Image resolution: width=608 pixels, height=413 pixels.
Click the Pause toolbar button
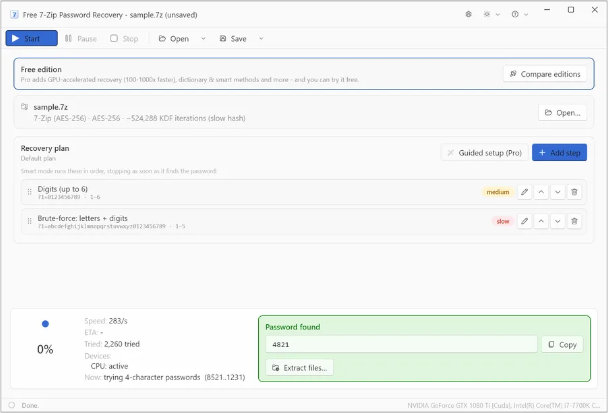[x=81, y=38]
